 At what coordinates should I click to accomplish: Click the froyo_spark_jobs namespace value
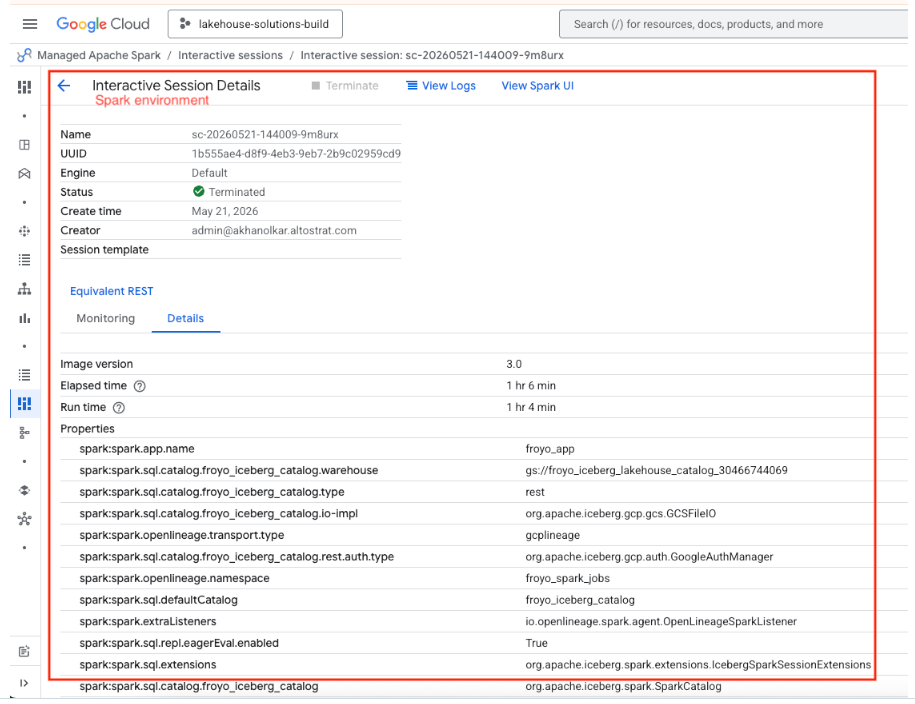(568, 578)
